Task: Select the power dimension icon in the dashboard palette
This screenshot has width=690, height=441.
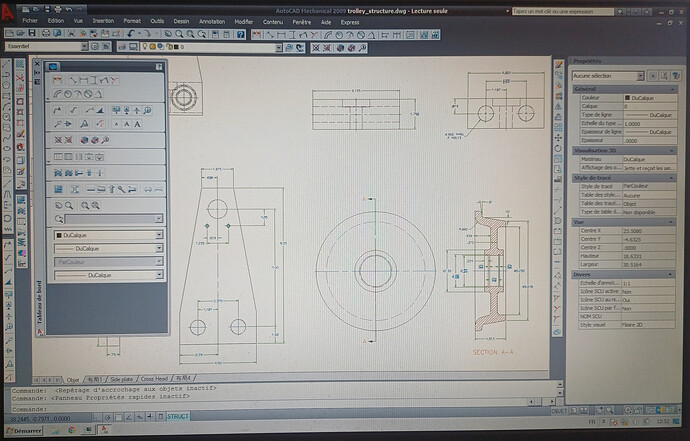Action: [x=57, y=80]
